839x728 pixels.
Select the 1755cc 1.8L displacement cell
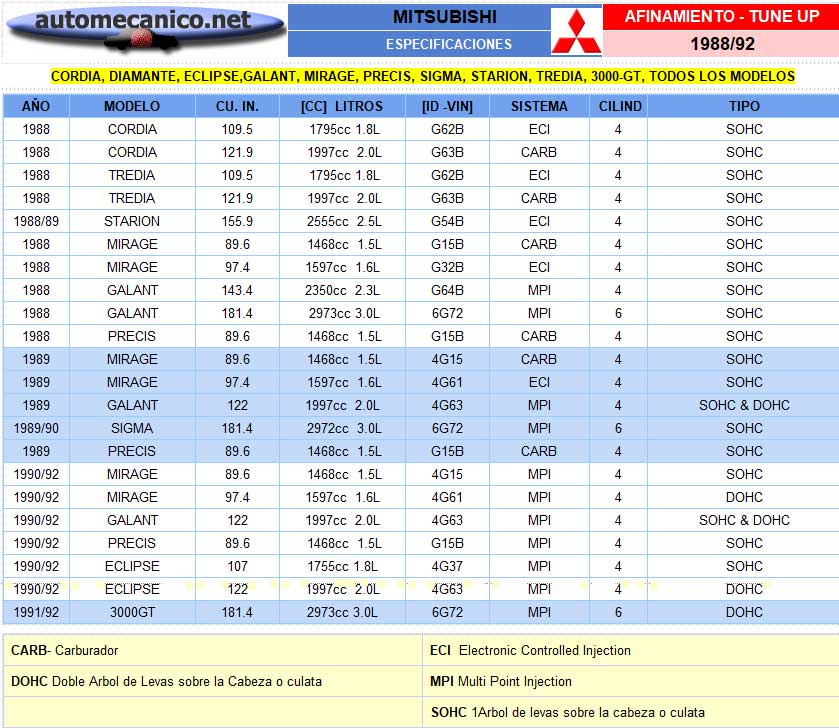tap(342, 566)
